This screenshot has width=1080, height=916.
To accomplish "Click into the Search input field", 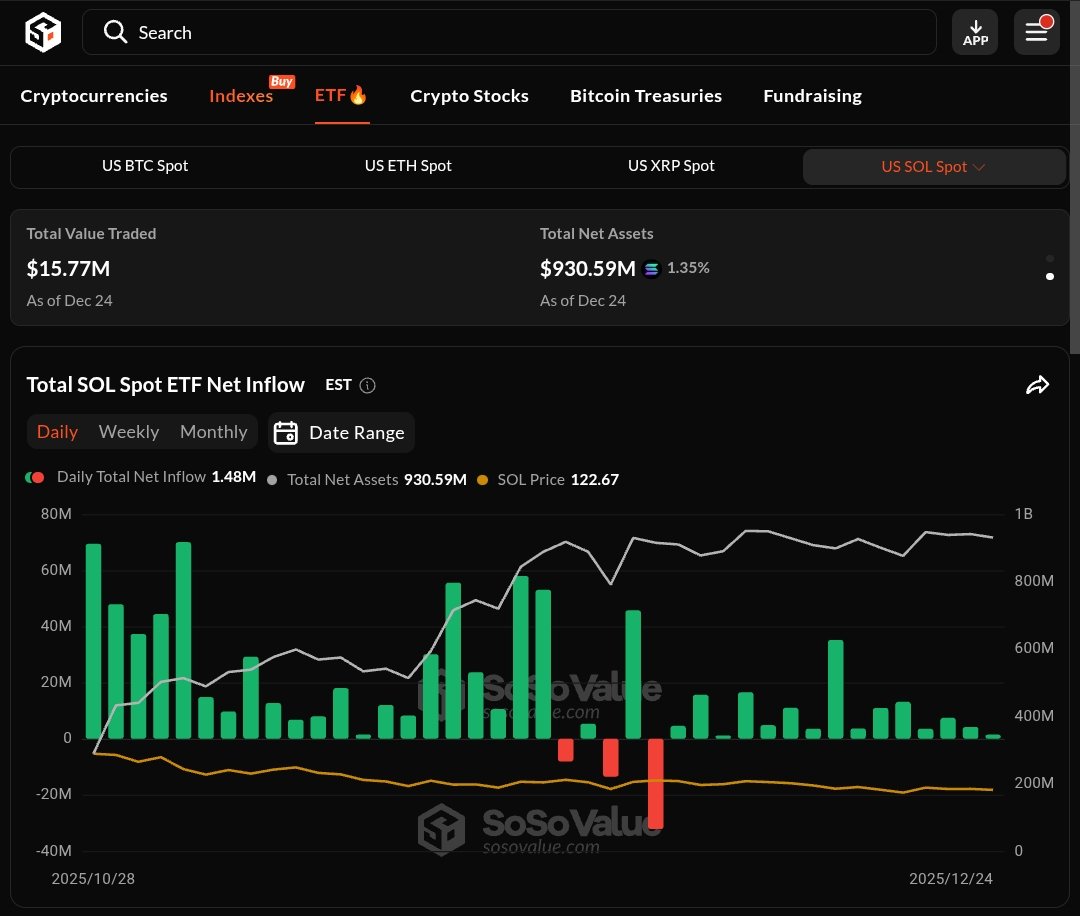I will coord(520,32).
